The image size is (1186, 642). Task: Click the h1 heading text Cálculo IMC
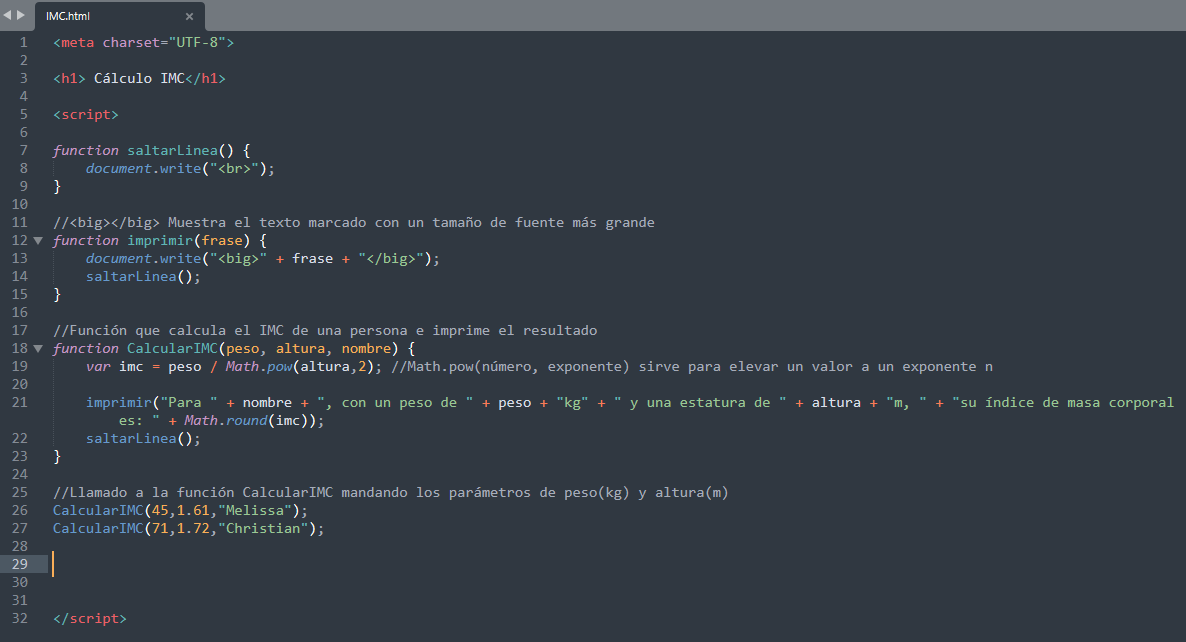[139, 79]
